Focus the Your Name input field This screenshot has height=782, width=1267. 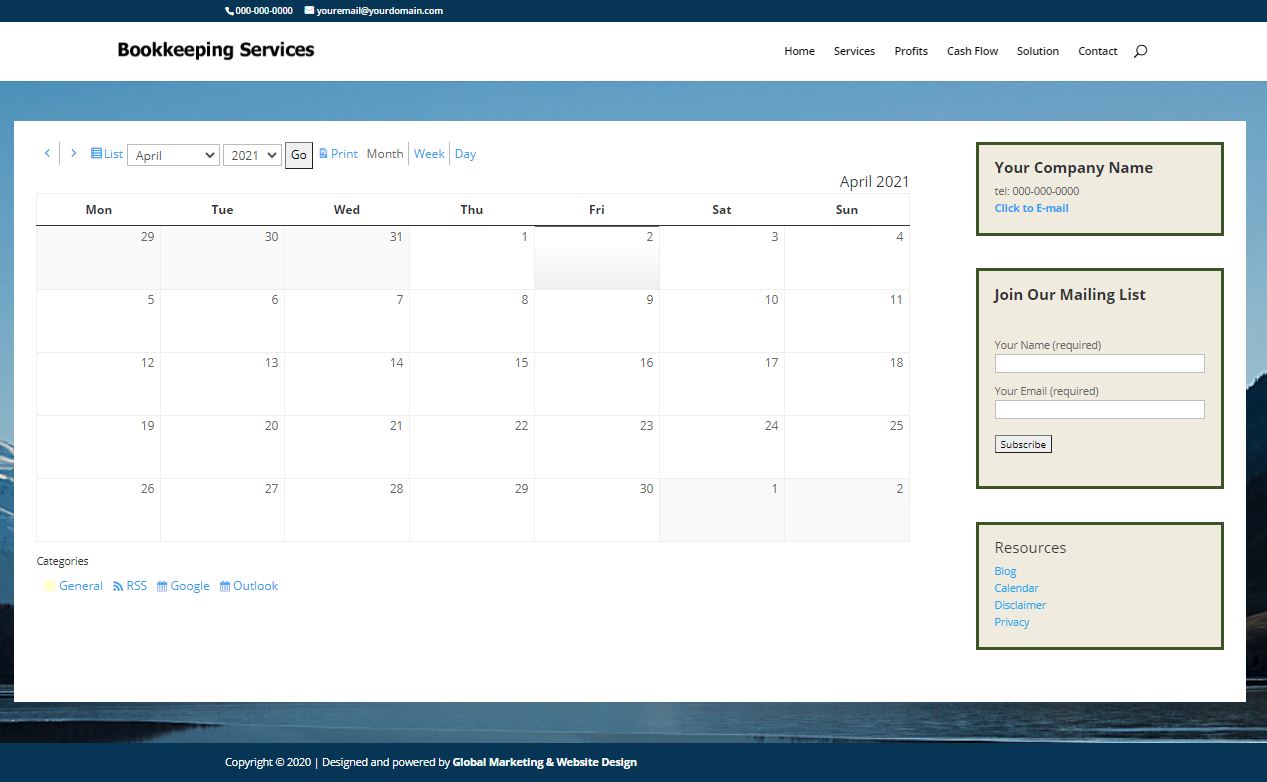click(x=1099, y=363)
